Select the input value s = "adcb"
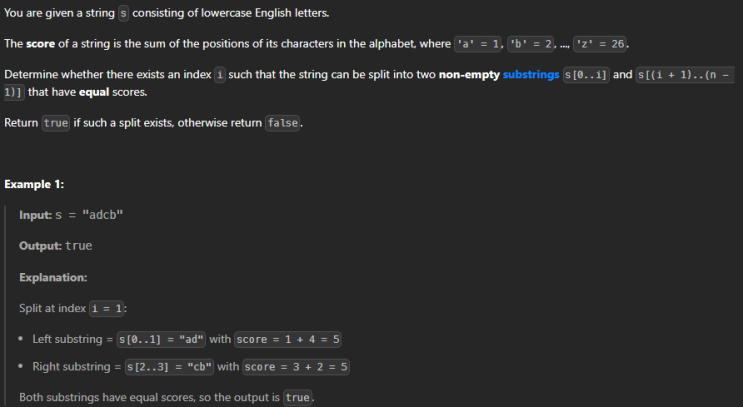The height and width of the screenshot is (407, 743). [89, 215]
